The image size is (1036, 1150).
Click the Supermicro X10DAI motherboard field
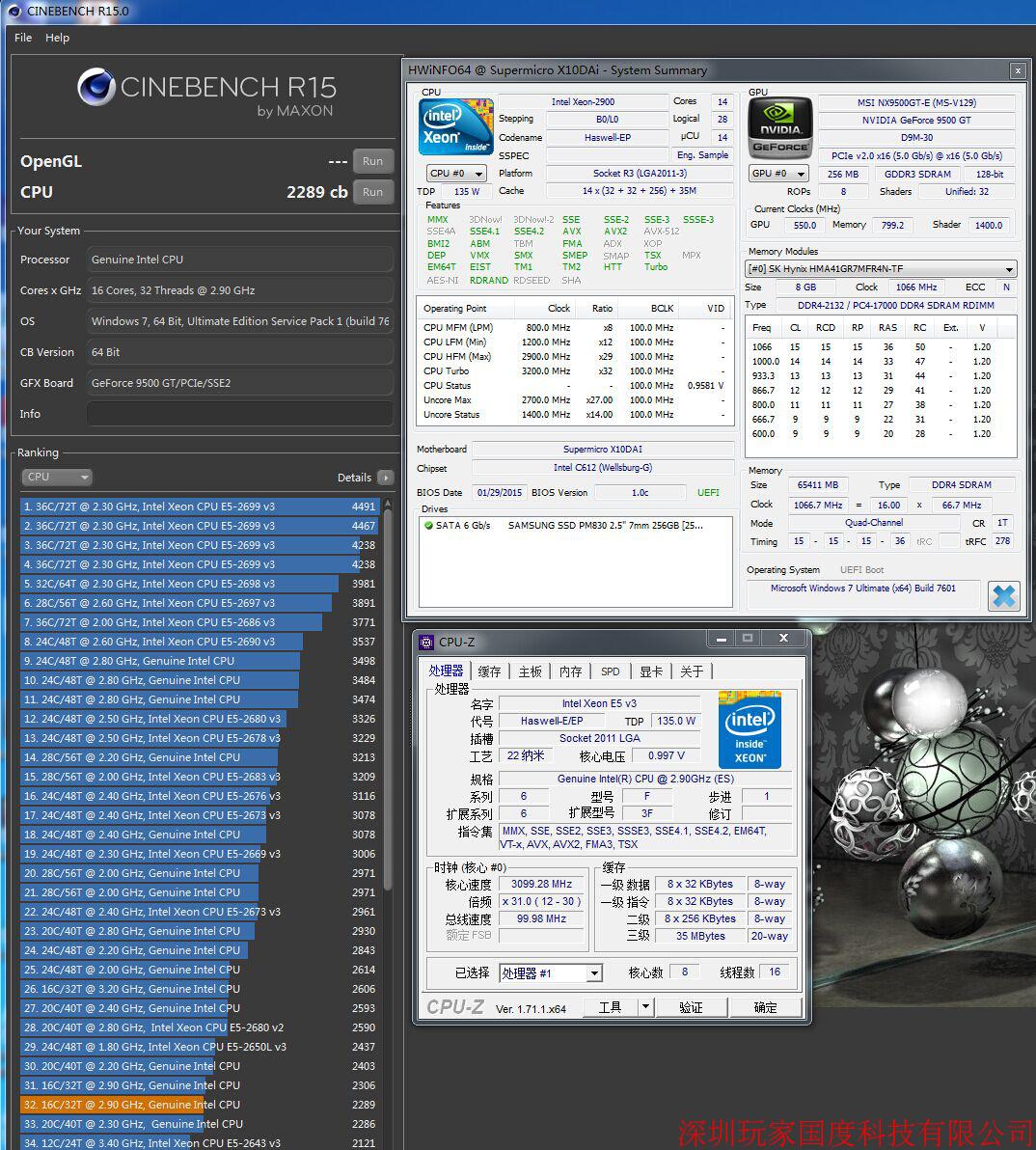(603, 449)
